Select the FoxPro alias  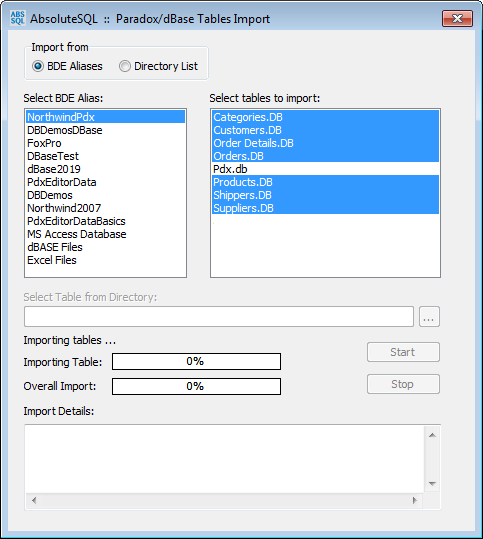click(106, 143)
